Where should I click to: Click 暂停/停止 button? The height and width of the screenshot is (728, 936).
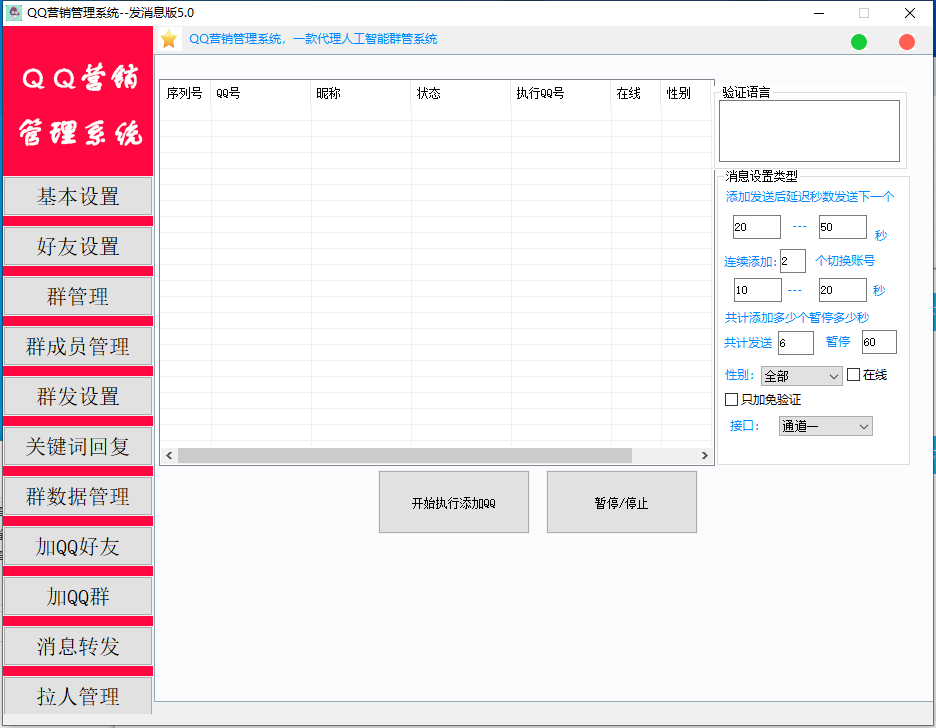click(x=621, y=502)
